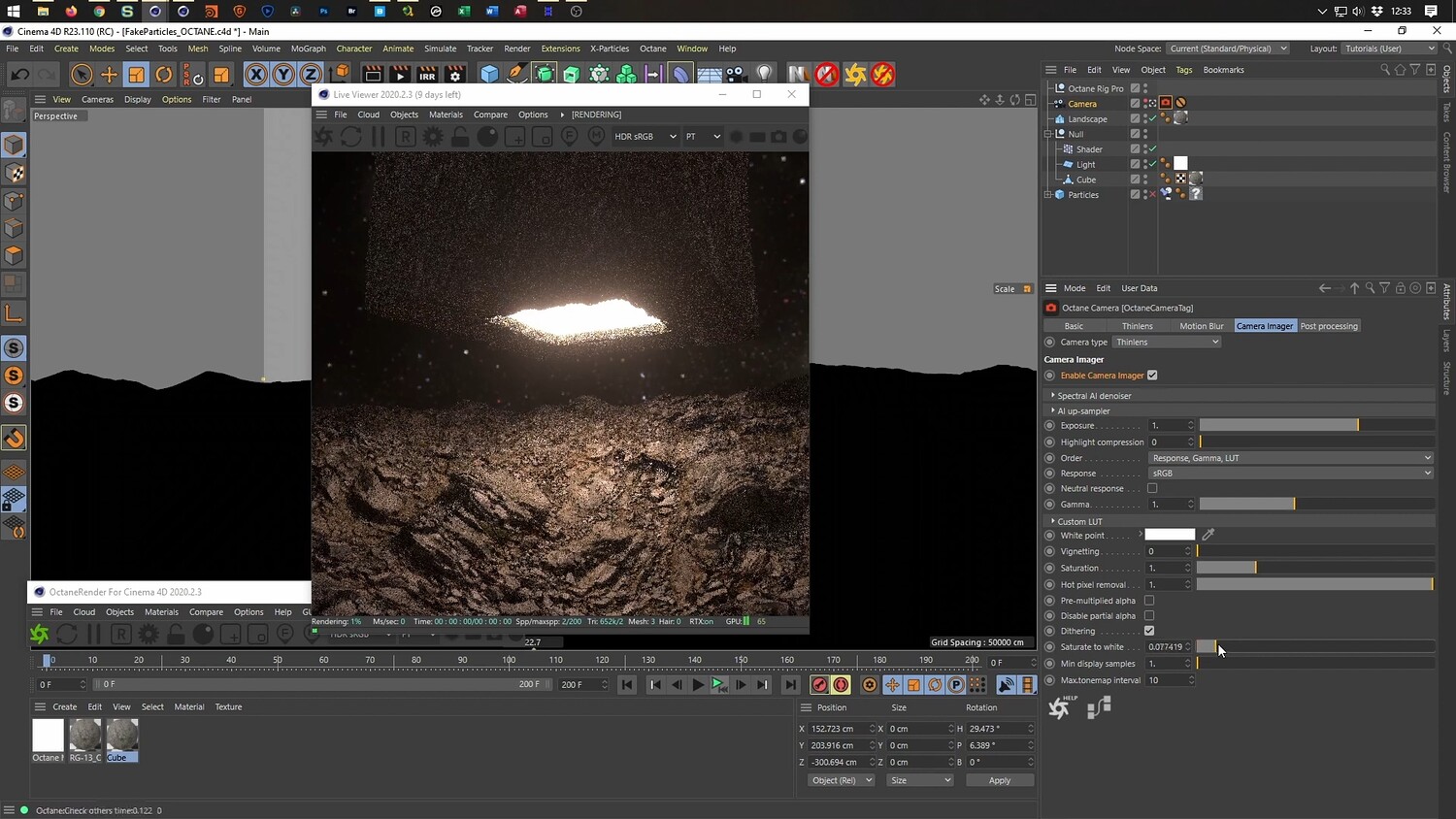Click the question-mark tag on Particles row

pyautogui.click(x=1196, y=194)
